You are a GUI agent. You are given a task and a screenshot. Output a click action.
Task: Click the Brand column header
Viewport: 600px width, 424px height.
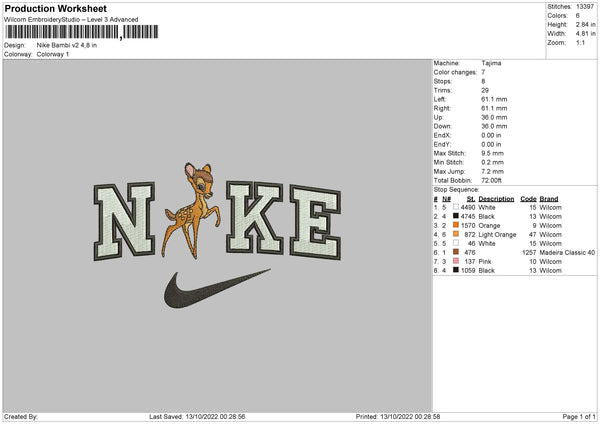(549, 199)
